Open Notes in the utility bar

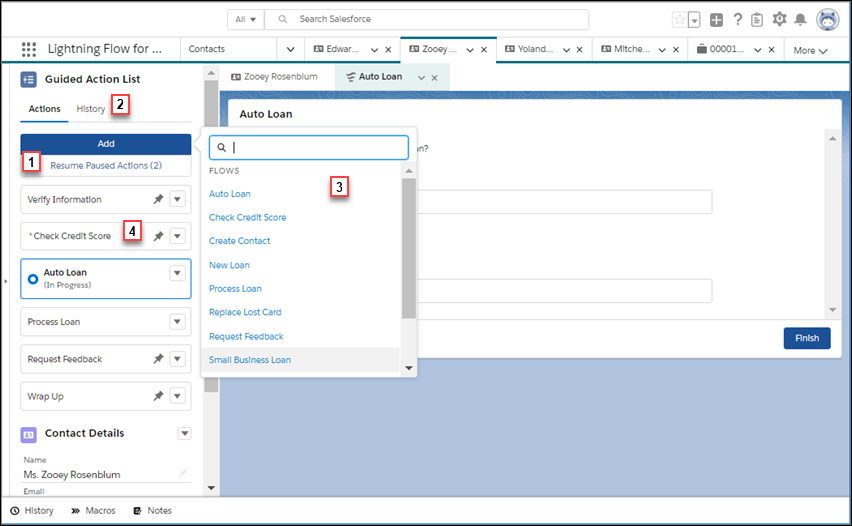click(x=153, y=511)
